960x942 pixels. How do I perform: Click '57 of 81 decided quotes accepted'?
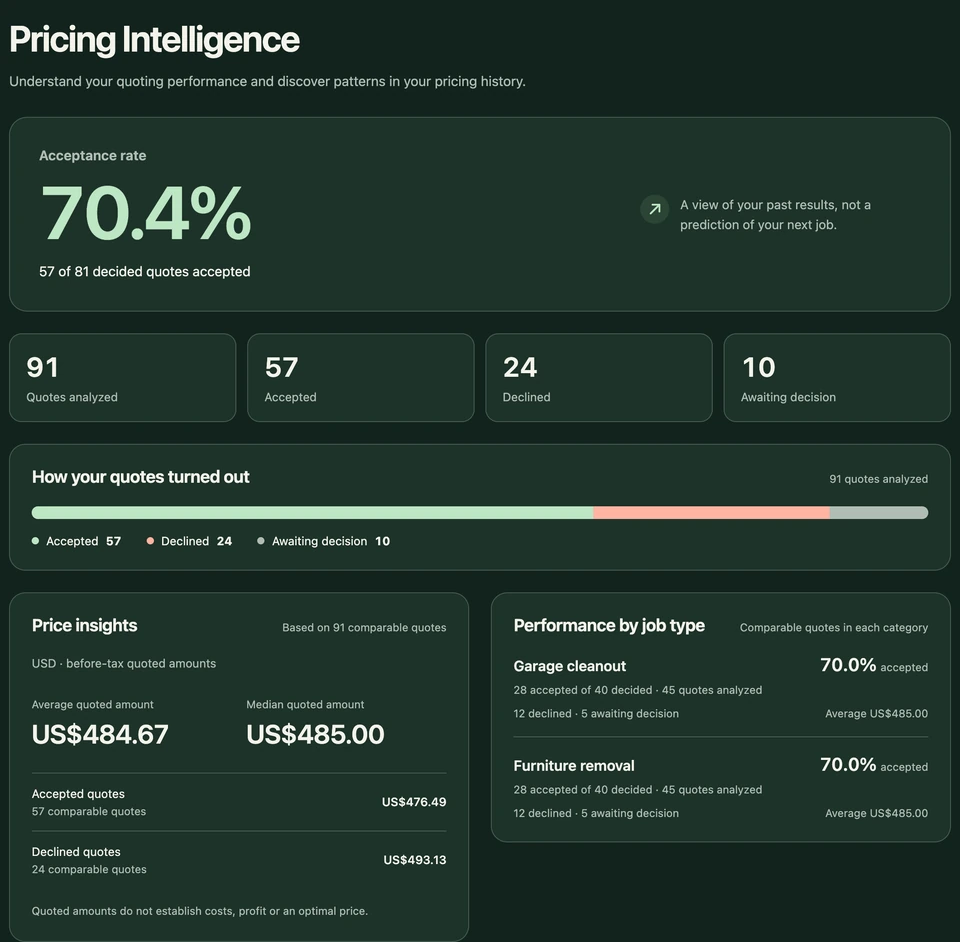144,272
